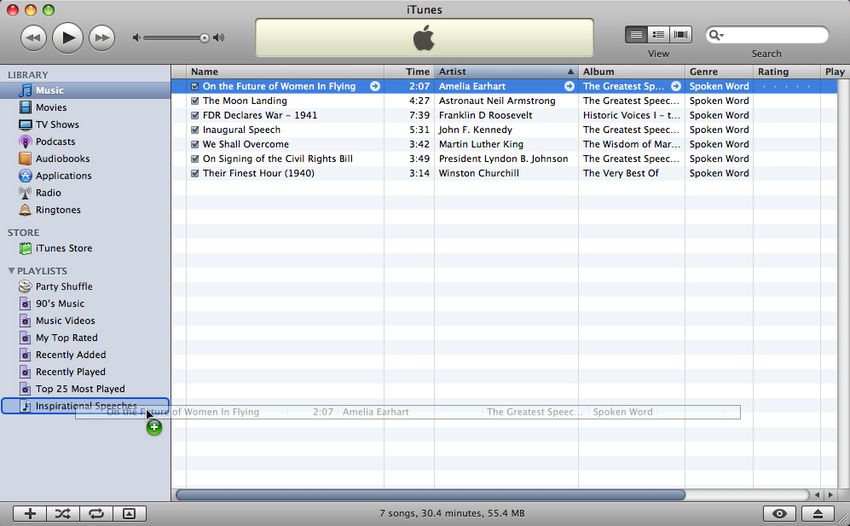This screenshot has height=526, width=850.
Task: Open TV Shows in the sidebar
Action: coord(85,124)
